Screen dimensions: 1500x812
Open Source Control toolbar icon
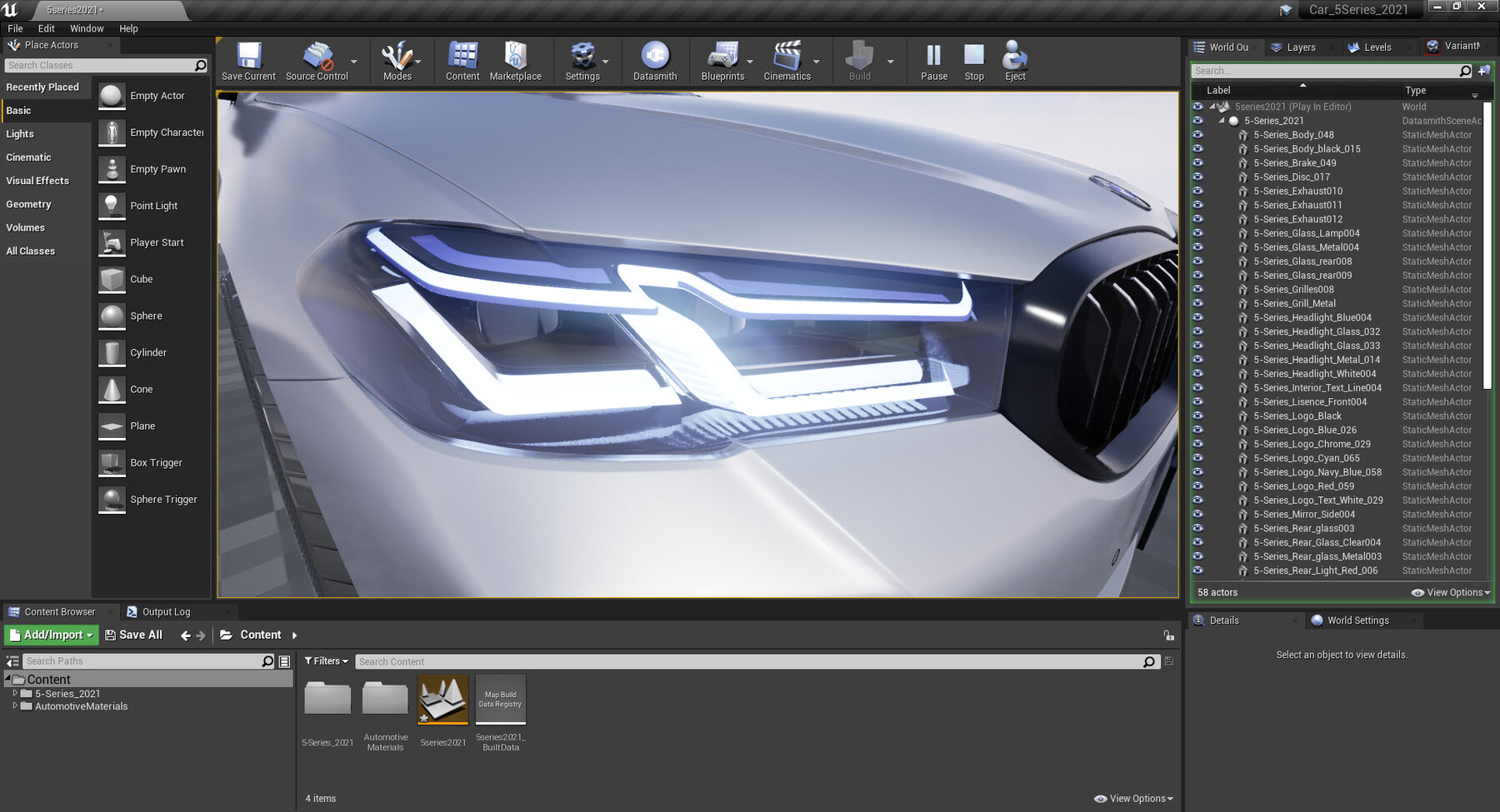click(317, 57)
